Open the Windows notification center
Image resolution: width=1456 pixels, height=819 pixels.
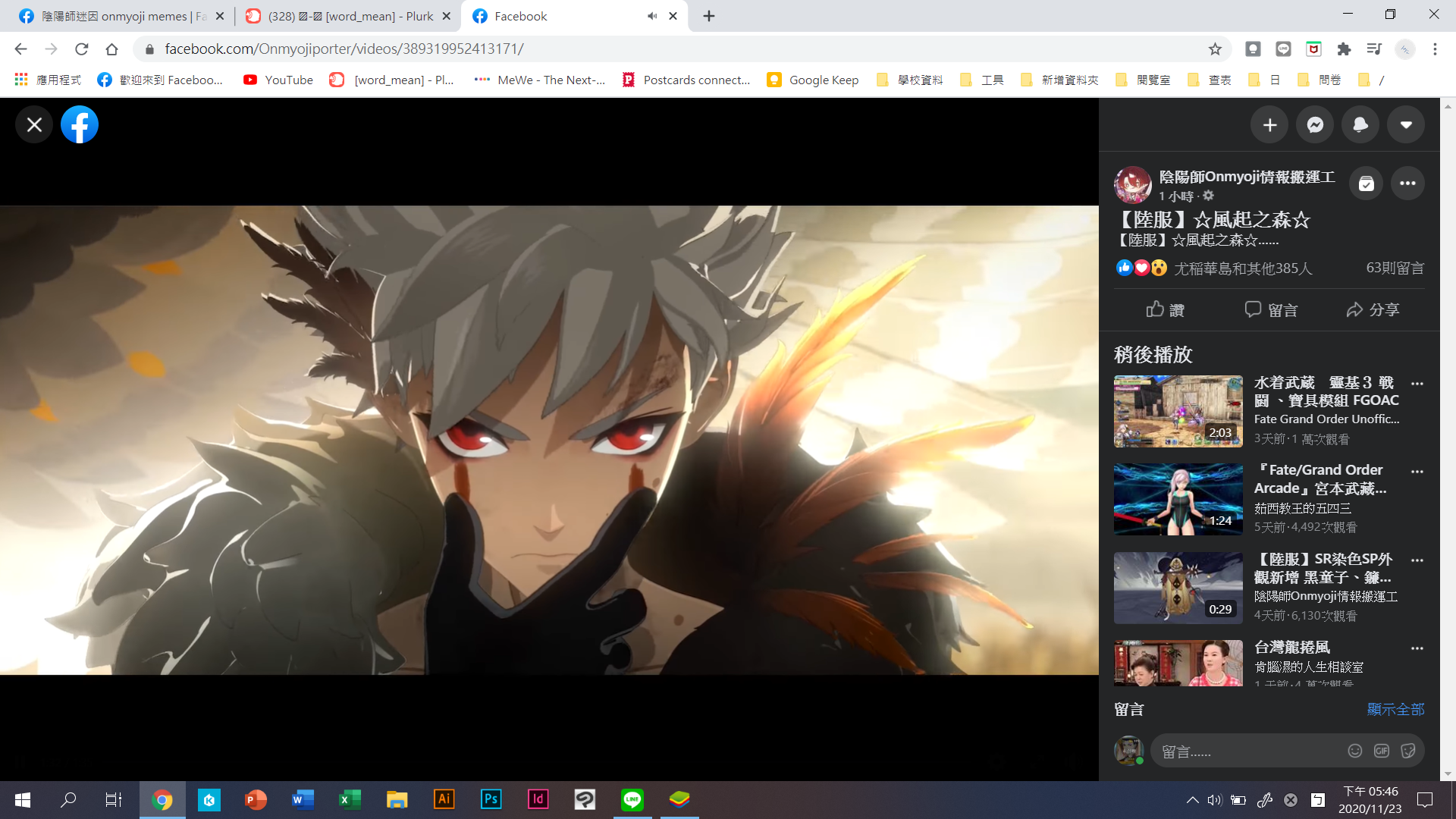pos(1425,800)
